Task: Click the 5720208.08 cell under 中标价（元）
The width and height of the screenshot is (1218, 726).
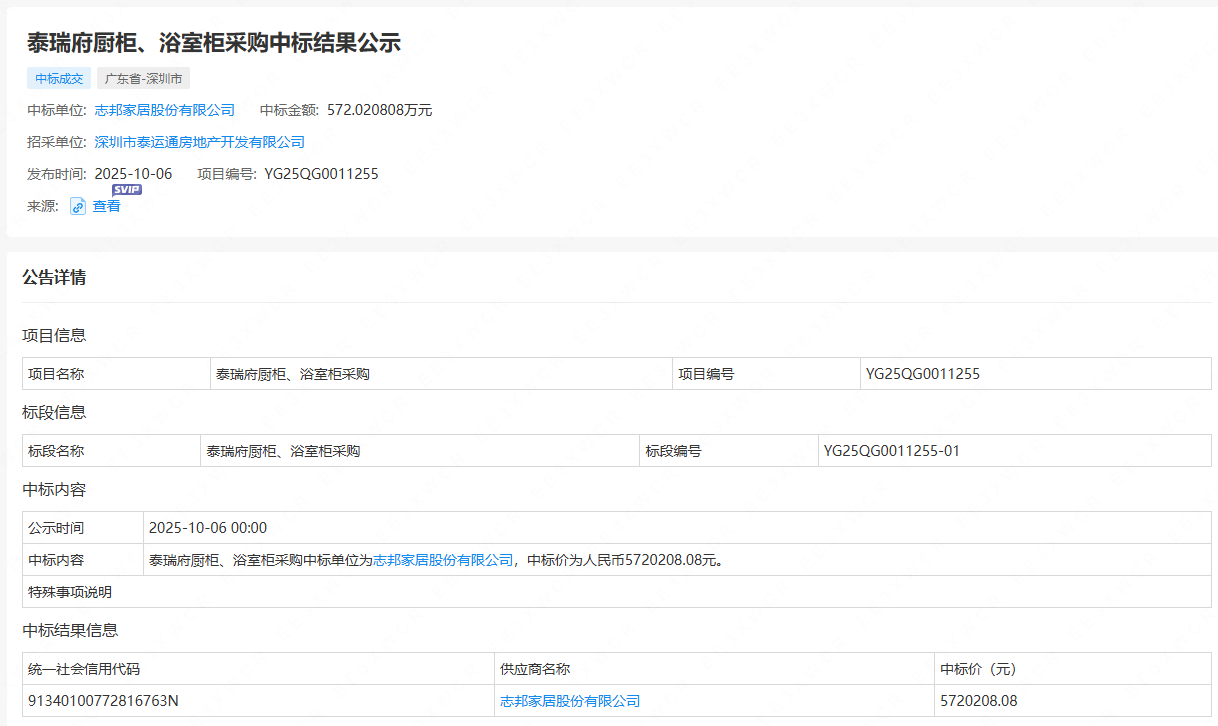Action: (979, 701)
